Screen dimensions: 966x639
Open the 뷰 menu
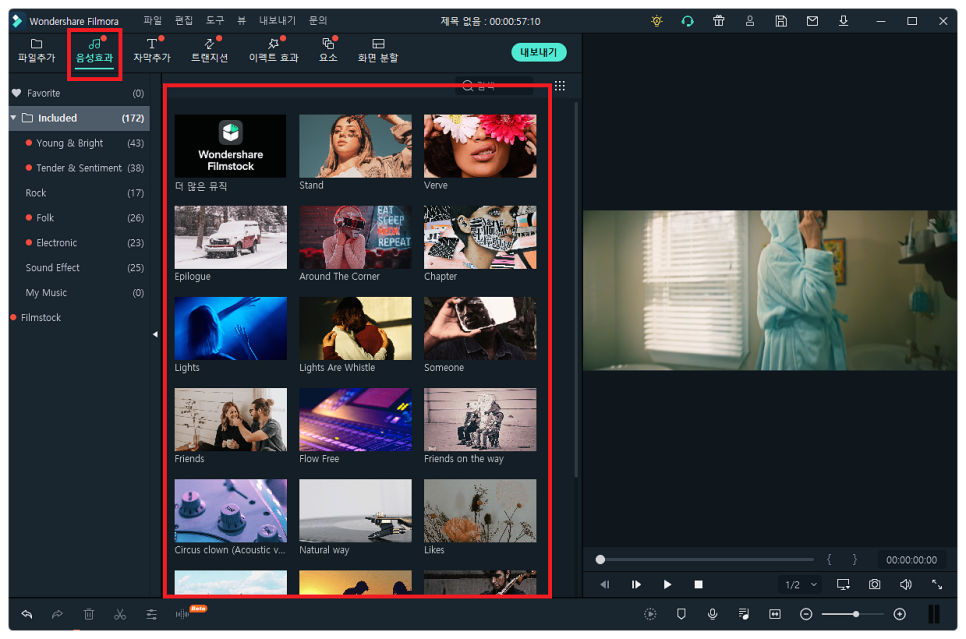(242, 21)
